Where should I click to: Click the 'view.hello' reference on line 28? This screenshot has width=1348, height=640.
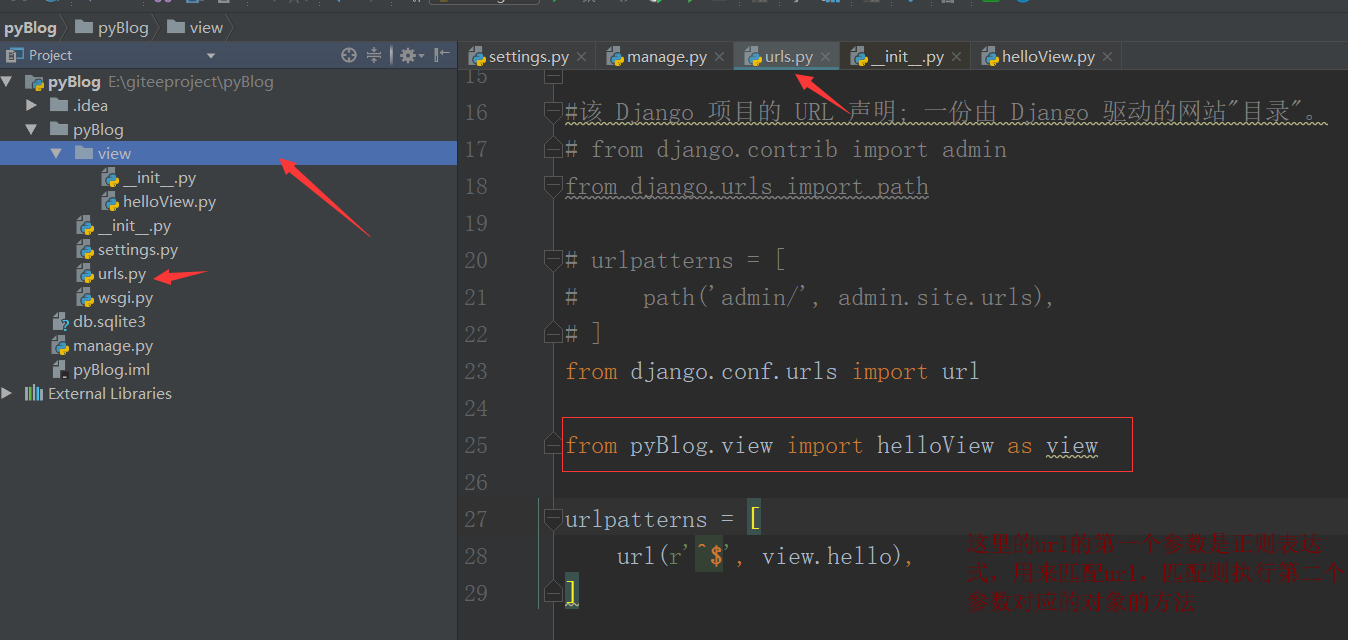click(833, 556)
